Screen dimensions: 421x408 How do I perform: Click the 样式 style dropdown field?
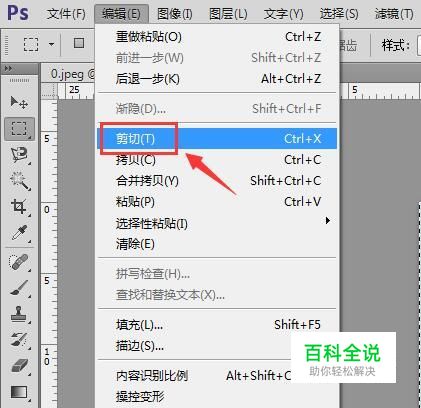(419, 45)
